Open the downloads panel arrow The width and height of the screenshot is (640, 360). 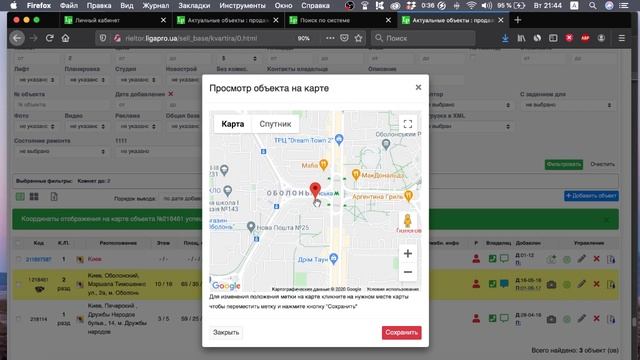505,38
